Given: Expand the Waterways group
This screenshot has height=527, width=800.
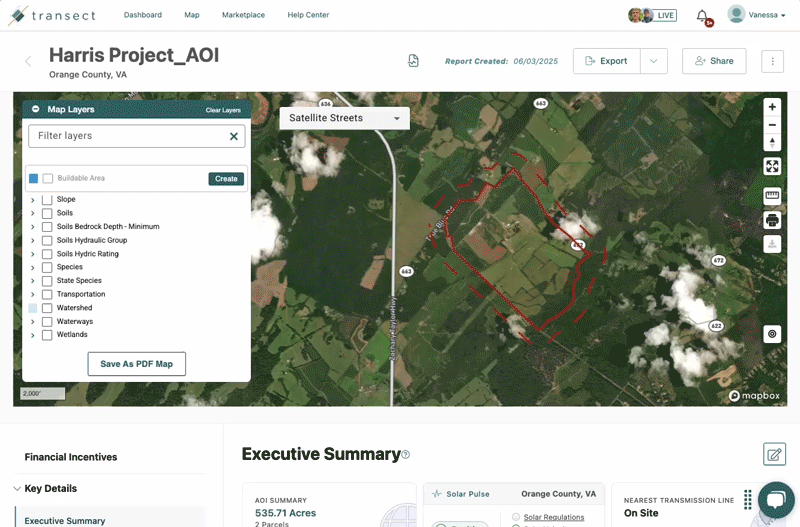Looking at the screenshot, I should click(x=33, y=322).
